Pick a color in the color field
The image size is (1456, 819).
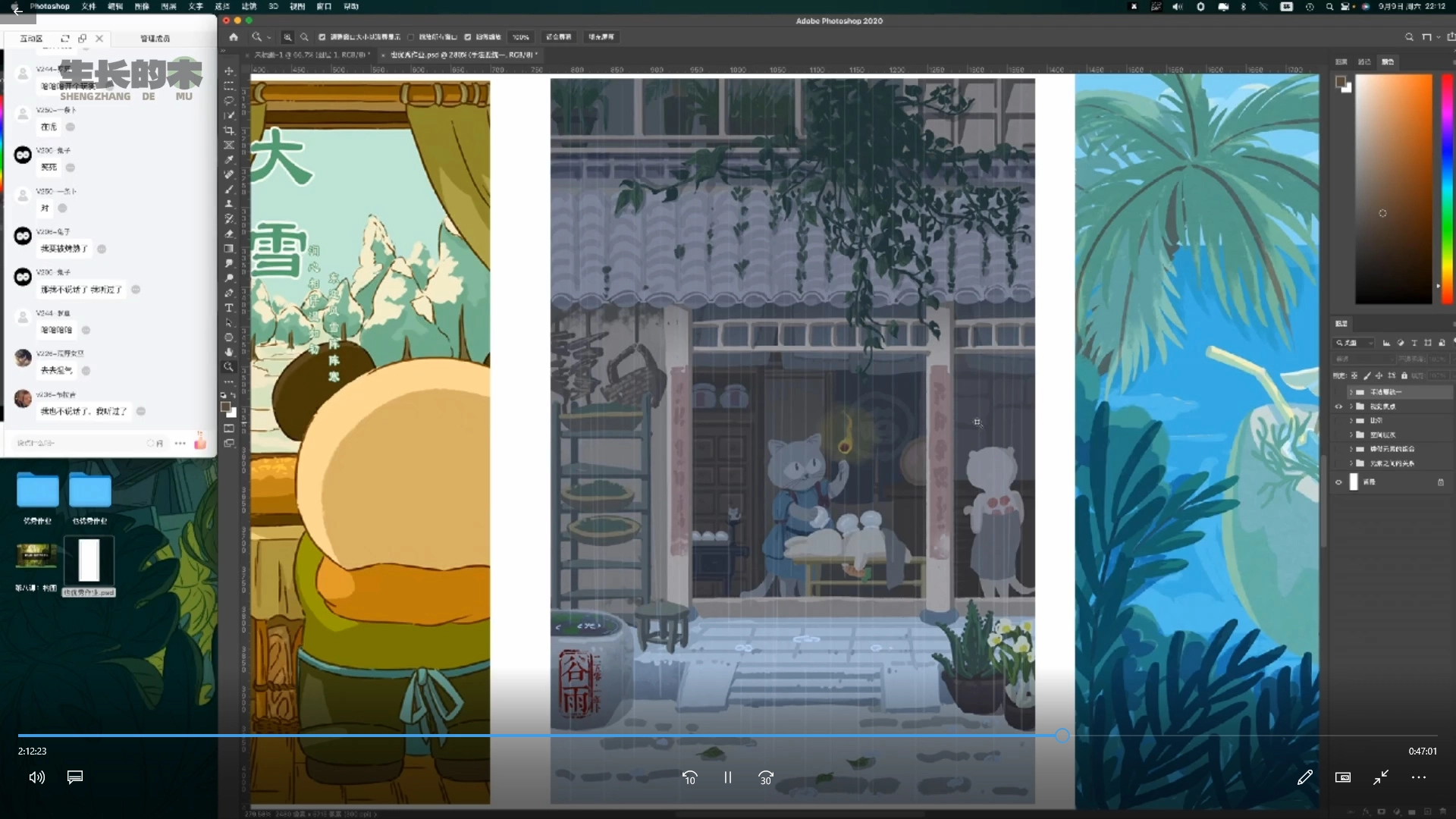(x=1393, y=190)
